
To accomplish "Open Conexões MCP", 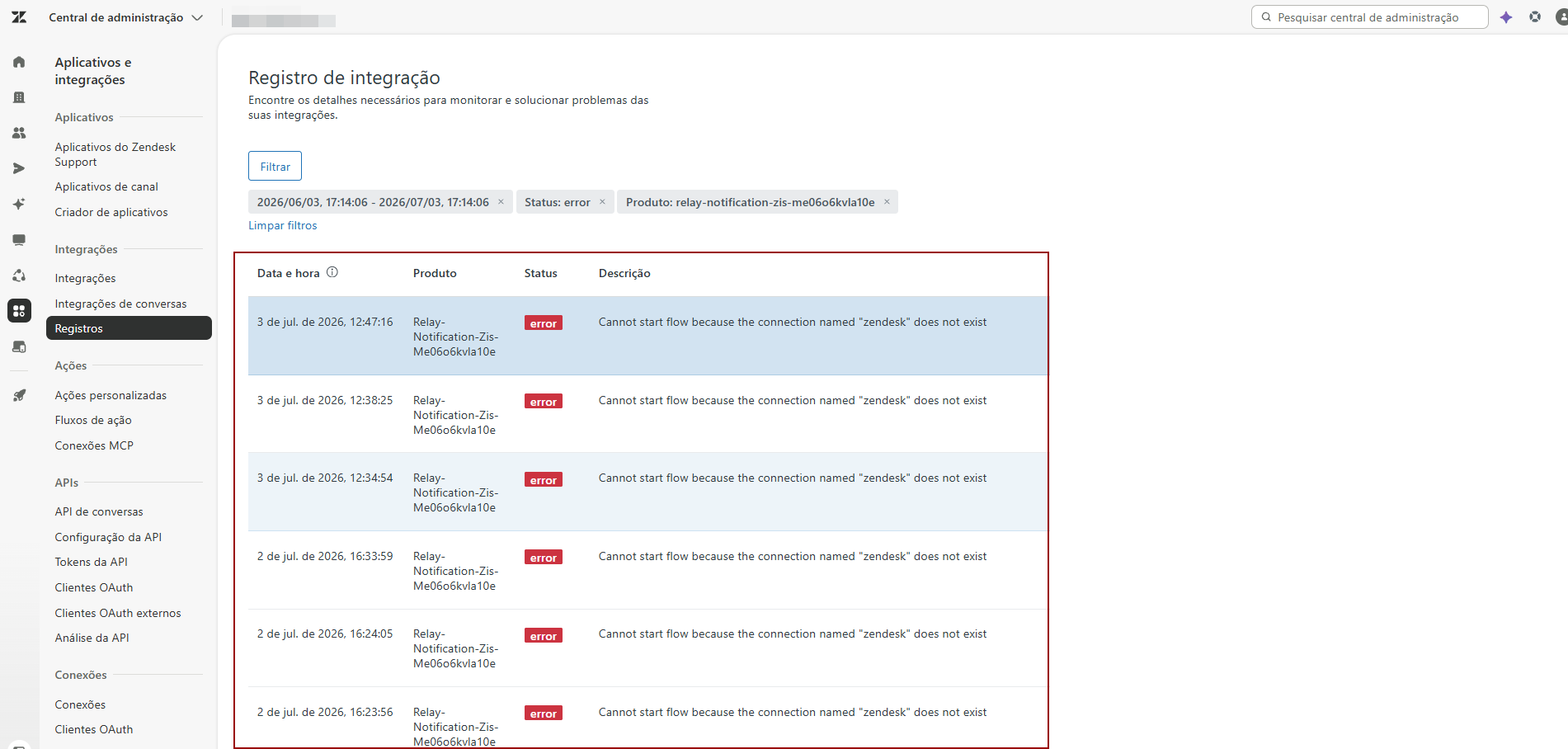I will point(94,445).
